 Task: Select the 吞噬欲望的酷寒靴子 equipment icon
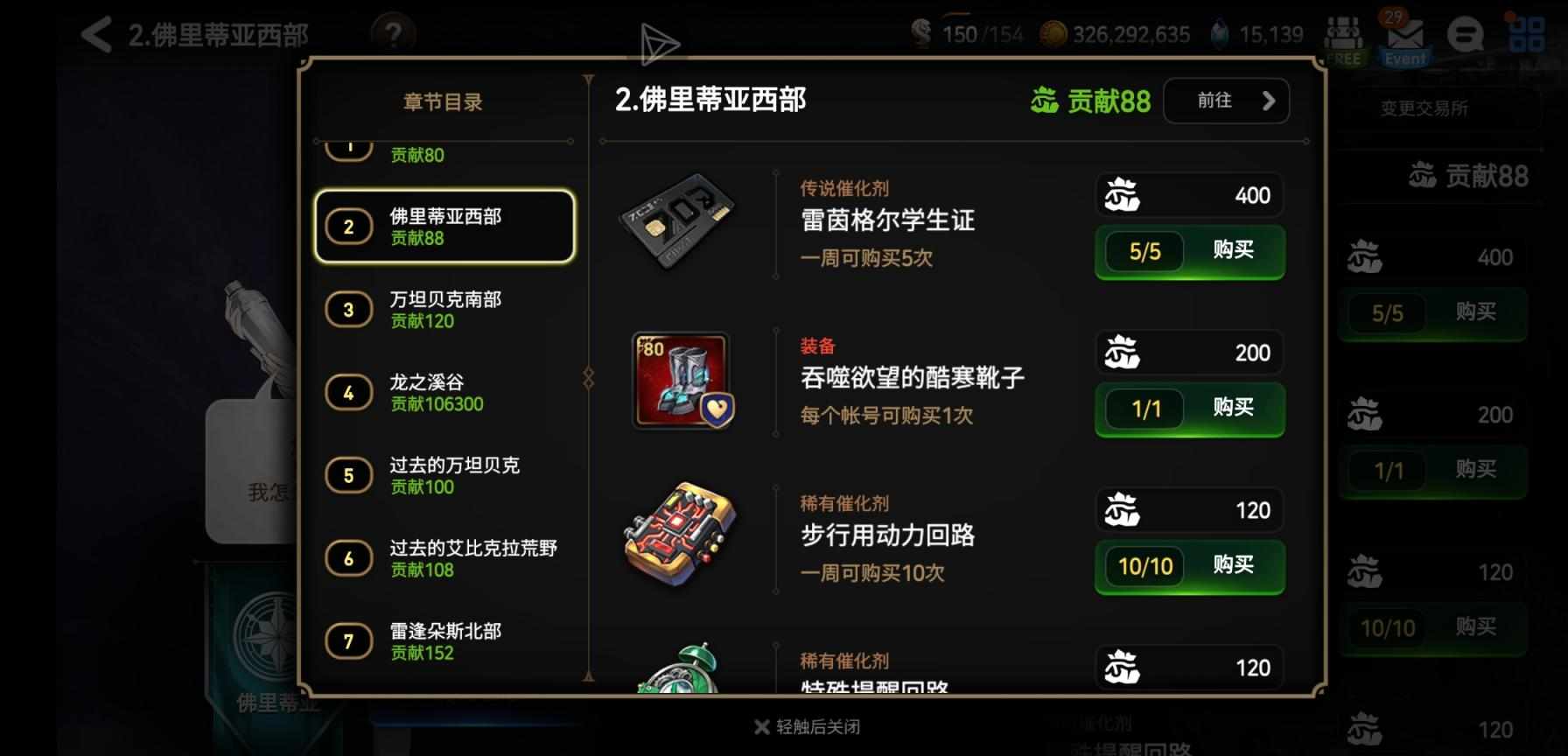click(x=682, y=380)
